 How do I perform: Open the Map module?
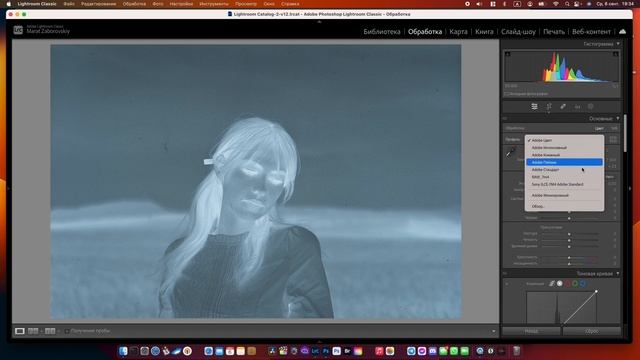458,31
